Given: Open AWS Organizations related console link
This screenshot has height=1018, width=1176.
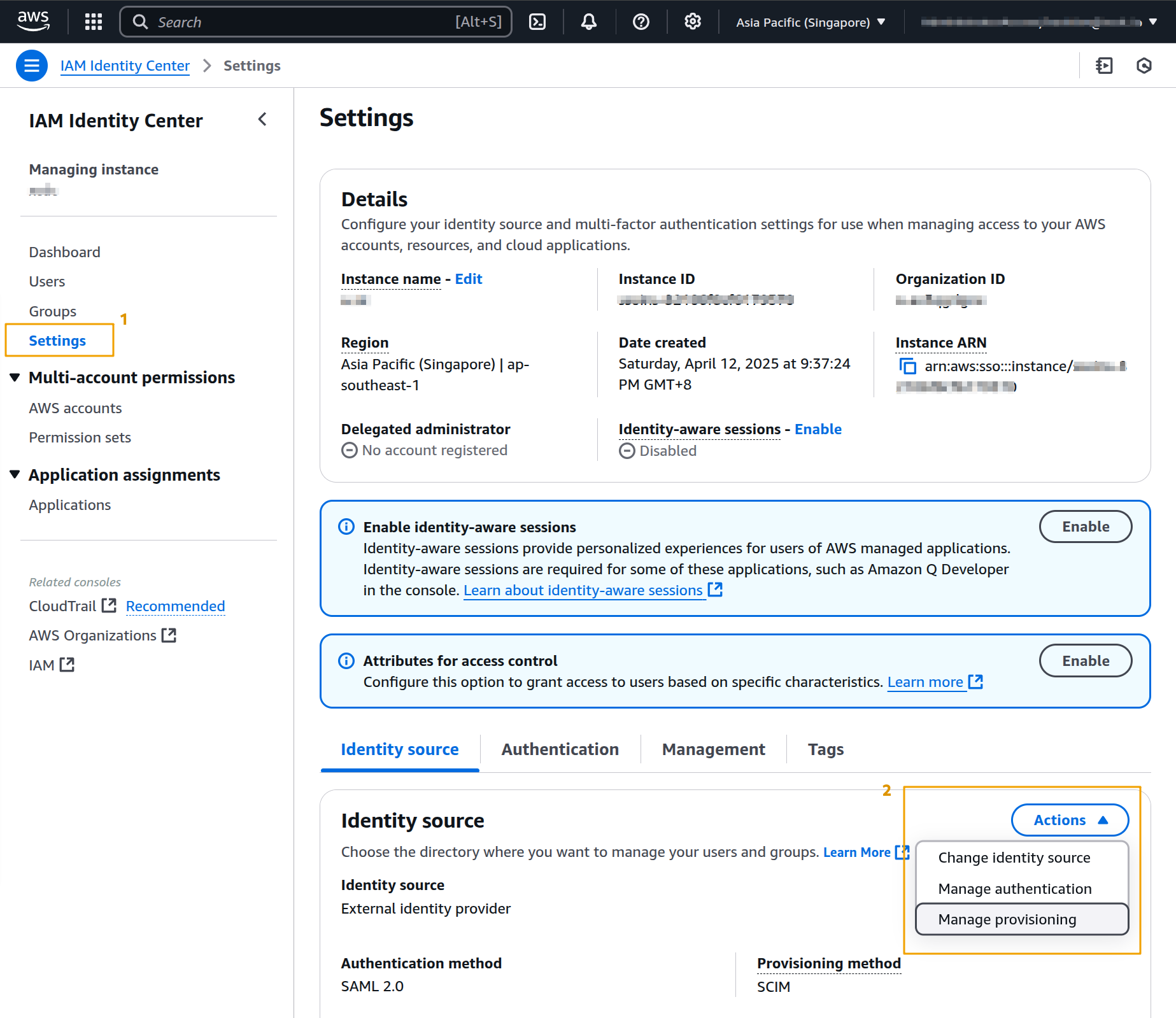Looking at the screenshot, I should [92, 635].
